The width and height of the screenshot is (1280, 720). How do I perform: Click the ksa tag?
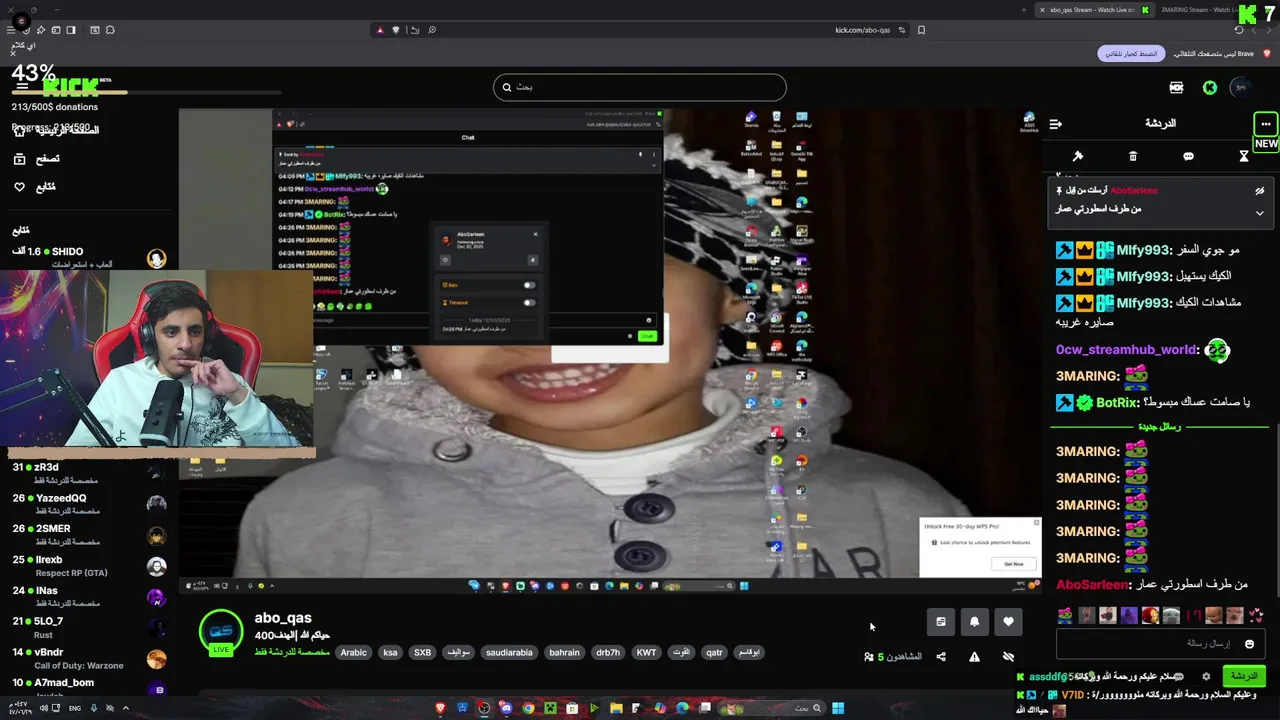pyautogui.click(x=390, y=652)
